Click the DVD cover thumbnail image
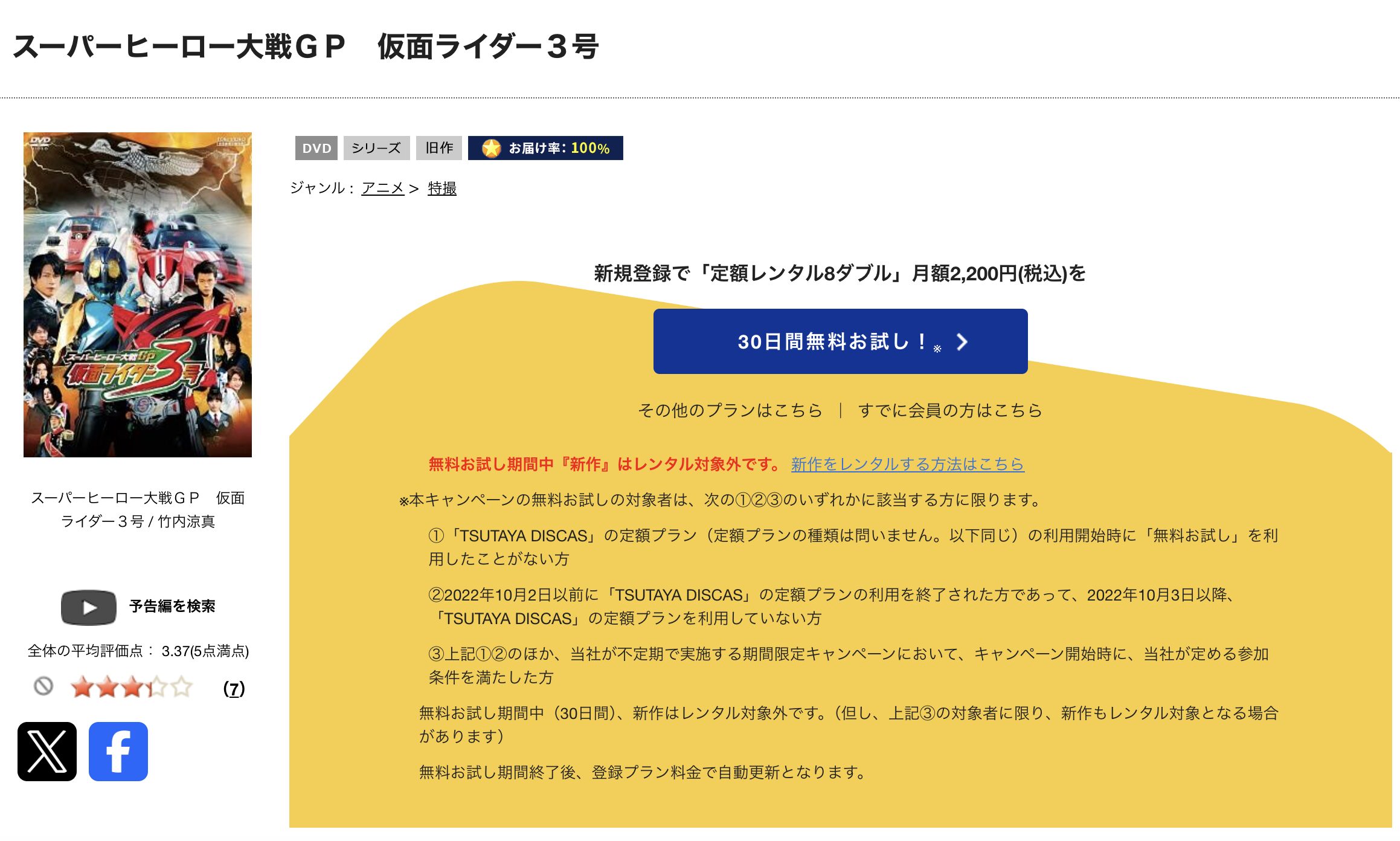Screen dimensions: 1400x841 [138, 295]
